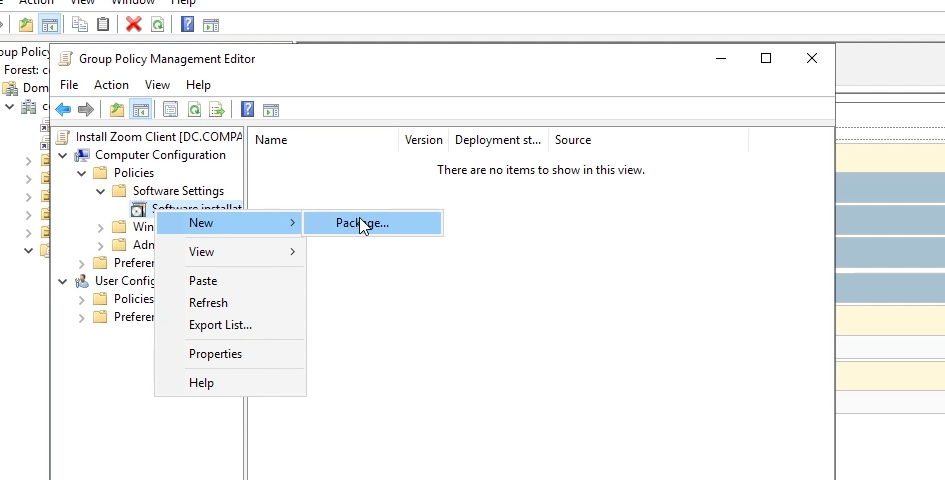The width and height of the screenshot is (945, 480).
Task: Open the View submenu in context menu
Action: coord(202,252)
